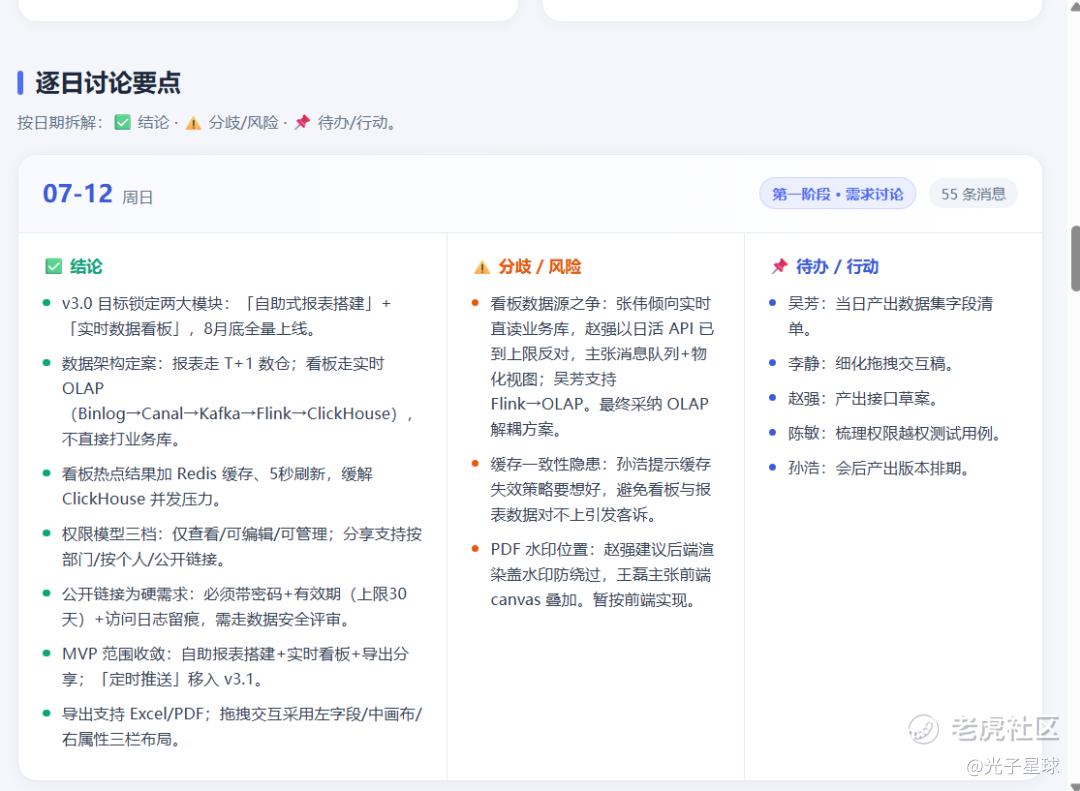Screen dimensions: 1080x791
Task: Click the 第一阶段 · 需求讨论 tag
Action: click(838, 194)
